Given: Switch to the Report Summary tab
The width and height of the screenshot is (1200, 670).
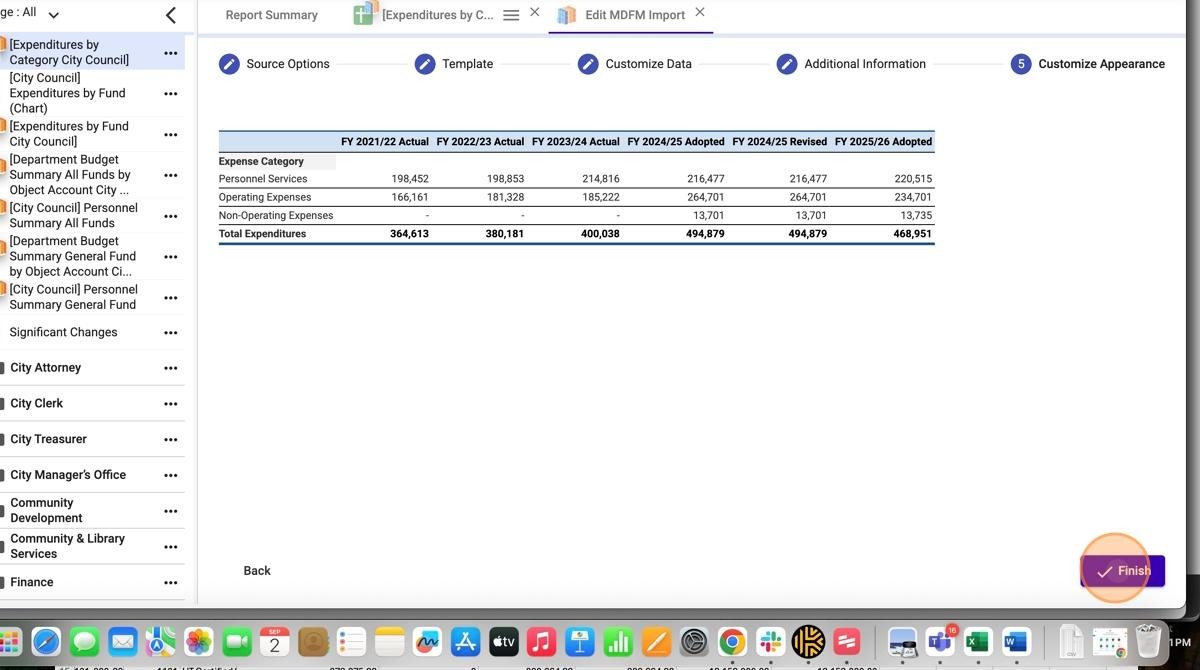Looking at the screenshot, I should pyautogui.click(x=272, y=15).
